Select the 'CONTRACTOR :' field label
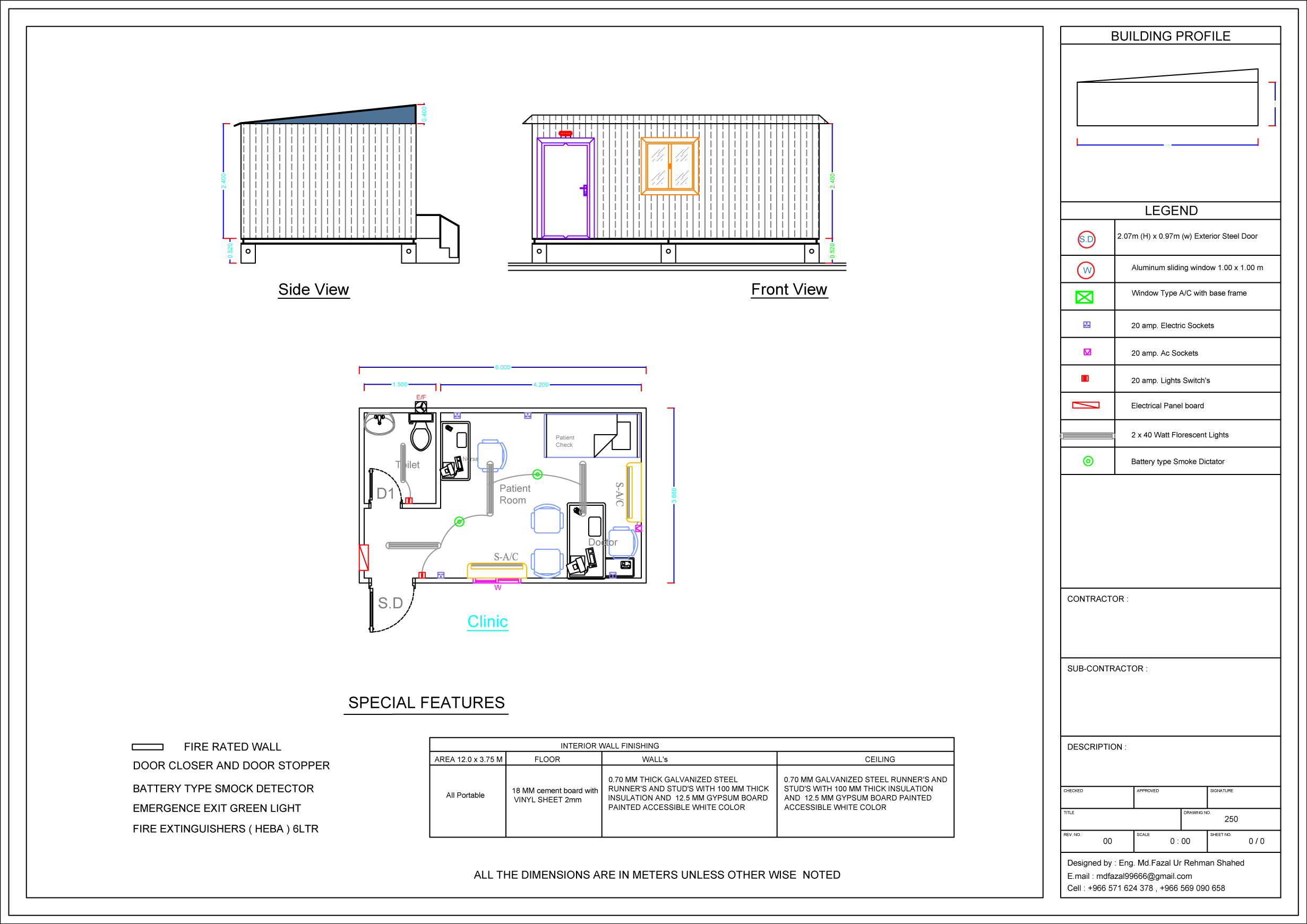 [1097, 599]
